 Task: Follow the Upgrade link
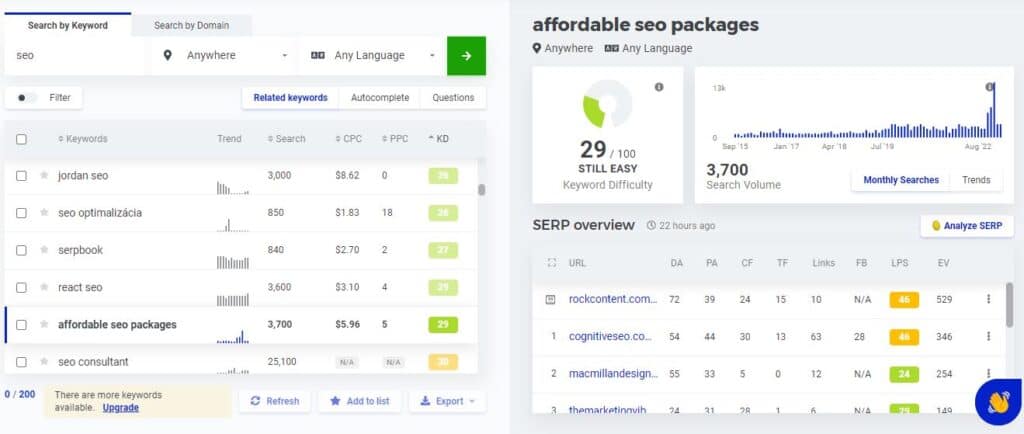coord(121,407)
